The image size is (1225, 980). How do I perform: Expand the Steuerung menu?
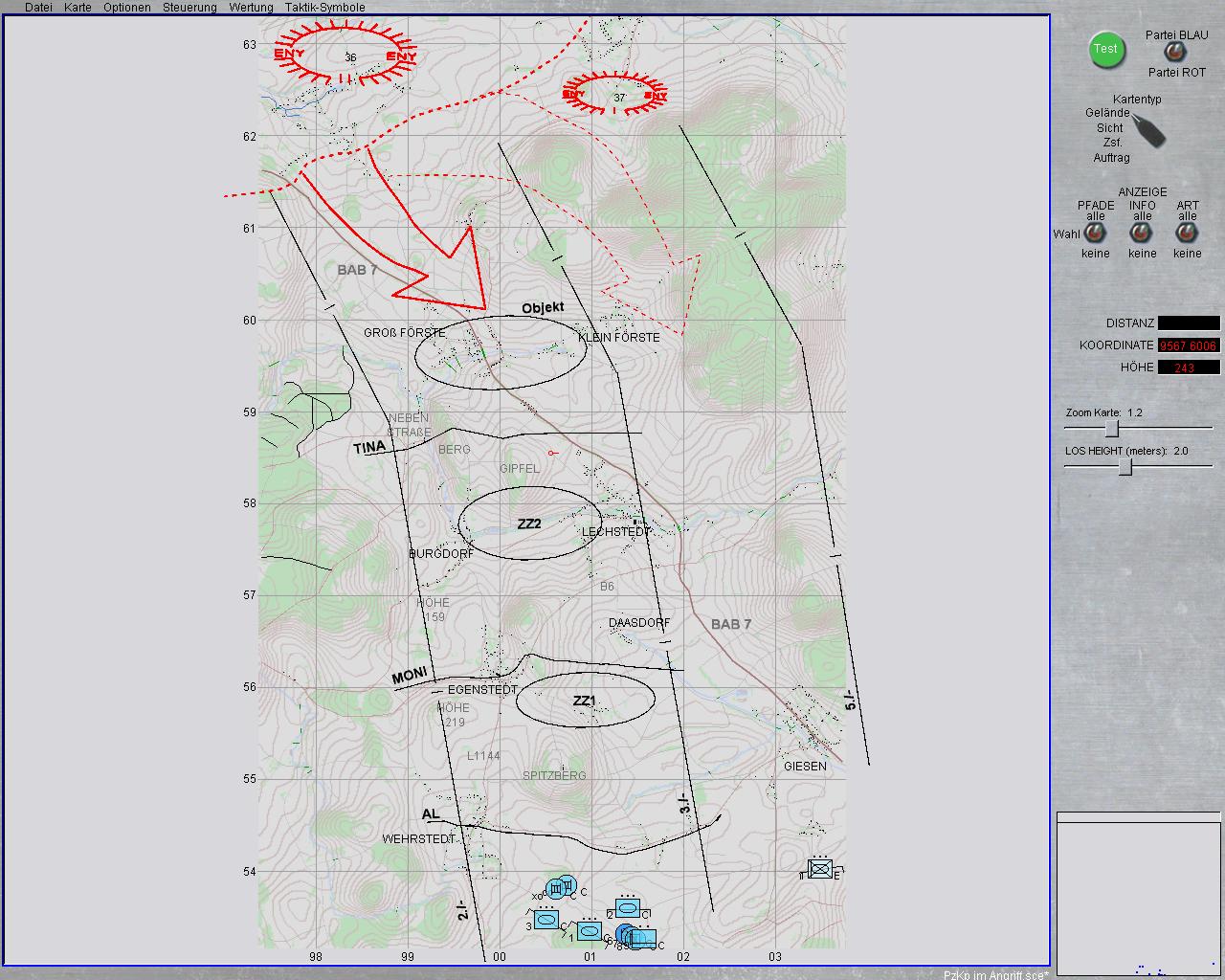coord(189,8)
